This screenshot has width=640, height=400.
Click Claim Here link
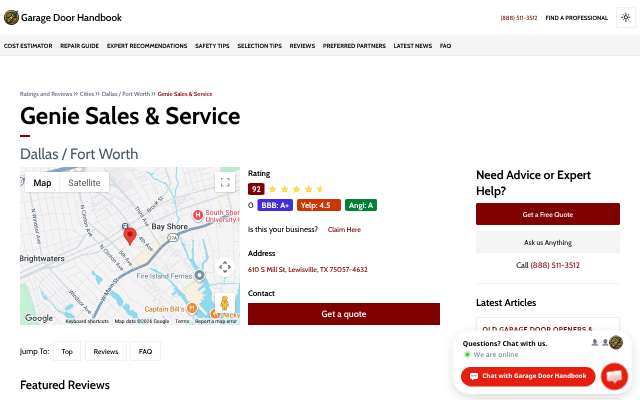tap(344, 229)
